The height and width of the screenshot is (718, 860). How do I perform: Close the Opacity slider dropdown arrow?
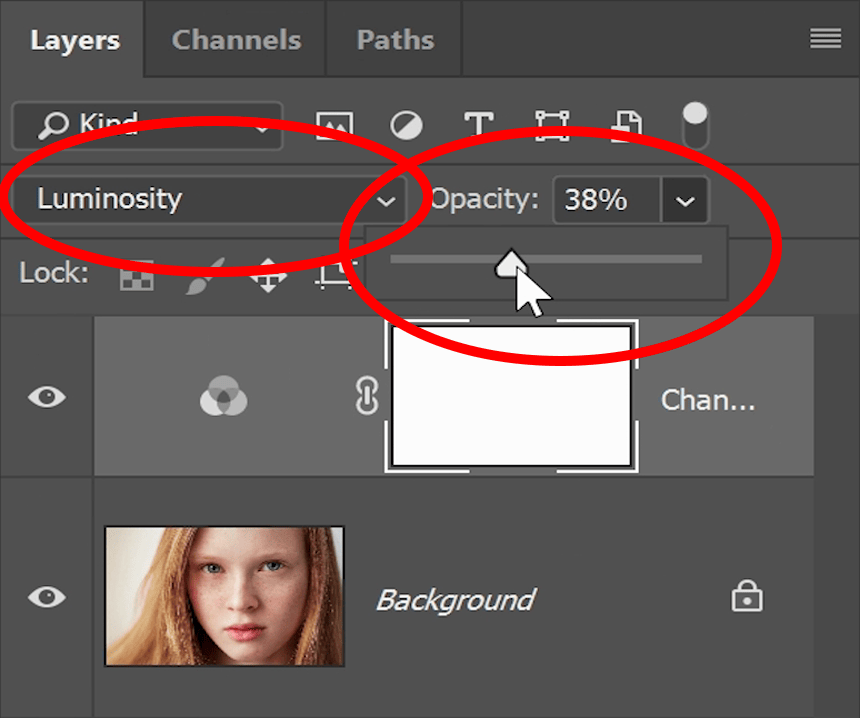(x=685, y=200)
